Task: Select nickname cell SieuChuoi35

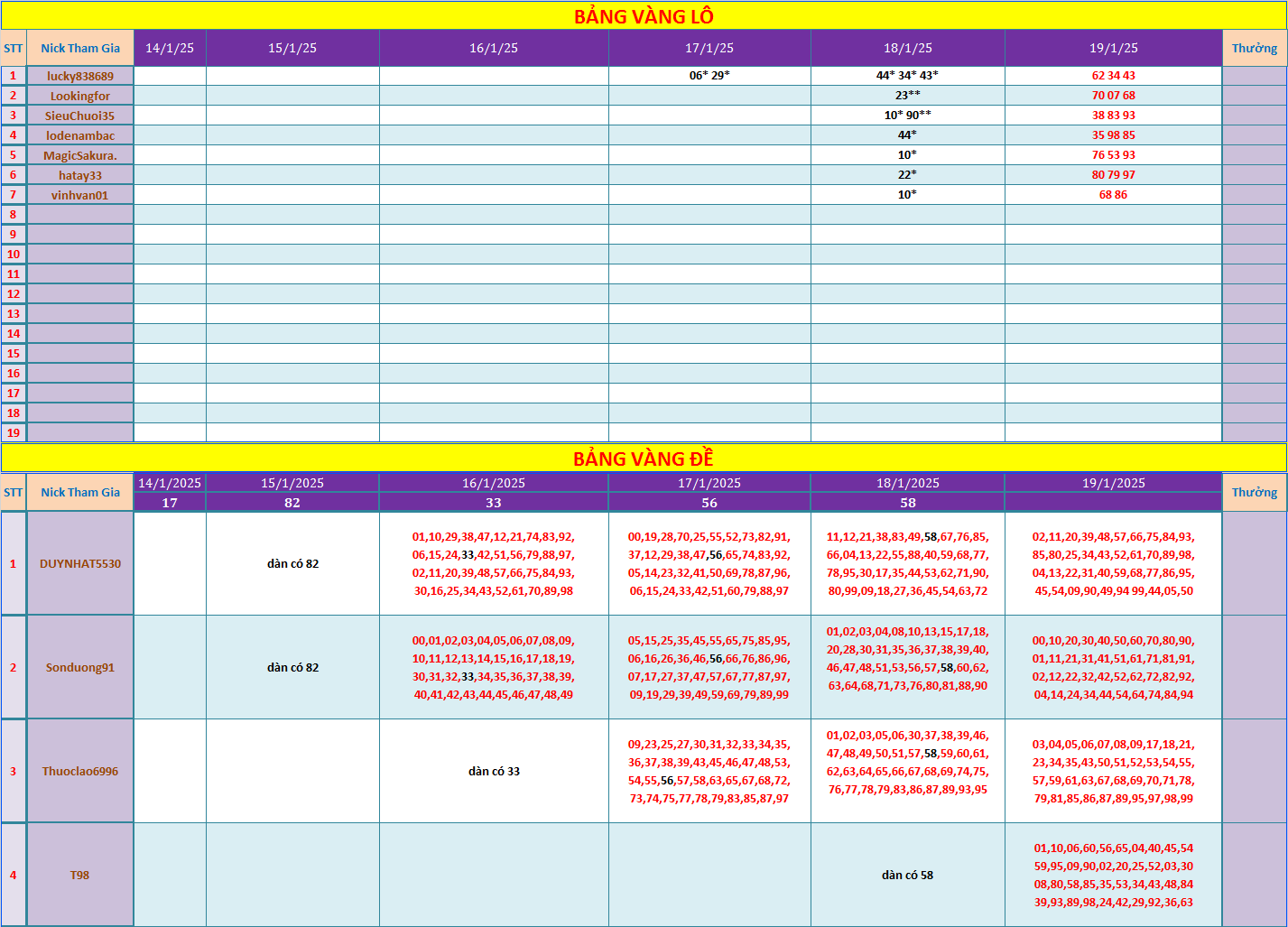Action: 80,116
